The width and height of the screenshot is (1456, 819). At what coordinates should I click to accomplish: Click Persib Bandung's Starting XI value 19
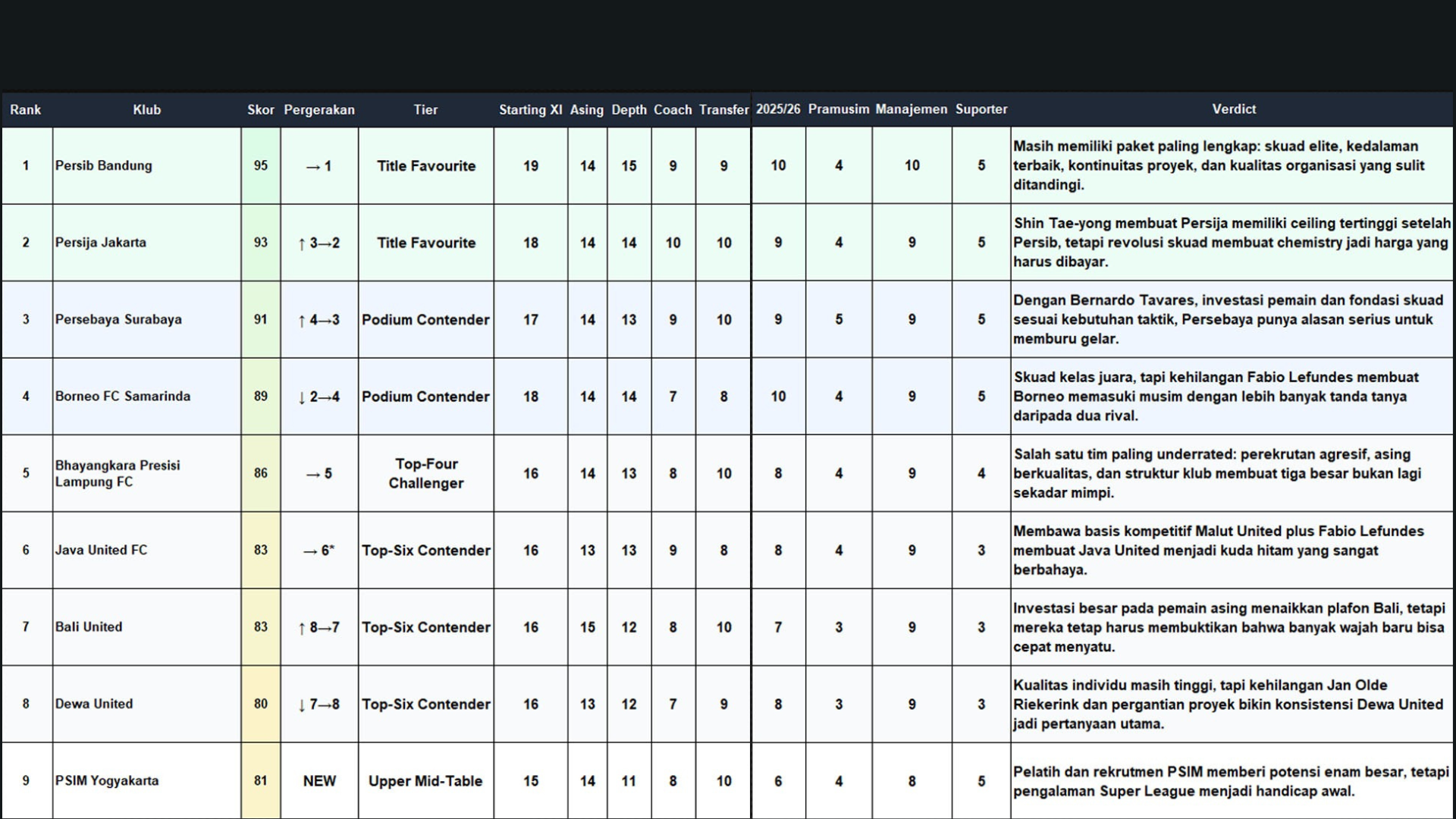[x=531, y=165]
